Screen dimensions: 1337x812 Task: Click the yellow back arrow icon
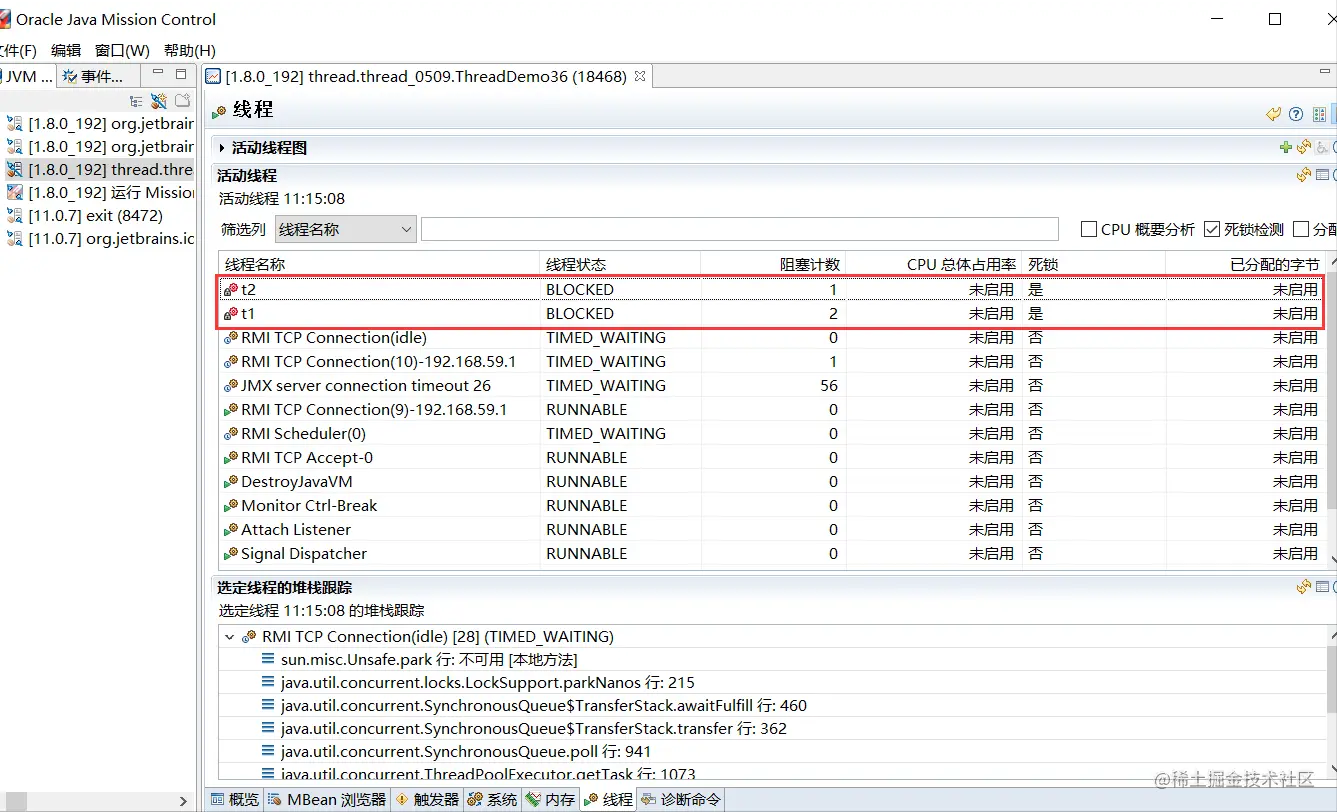[1273, 114]
